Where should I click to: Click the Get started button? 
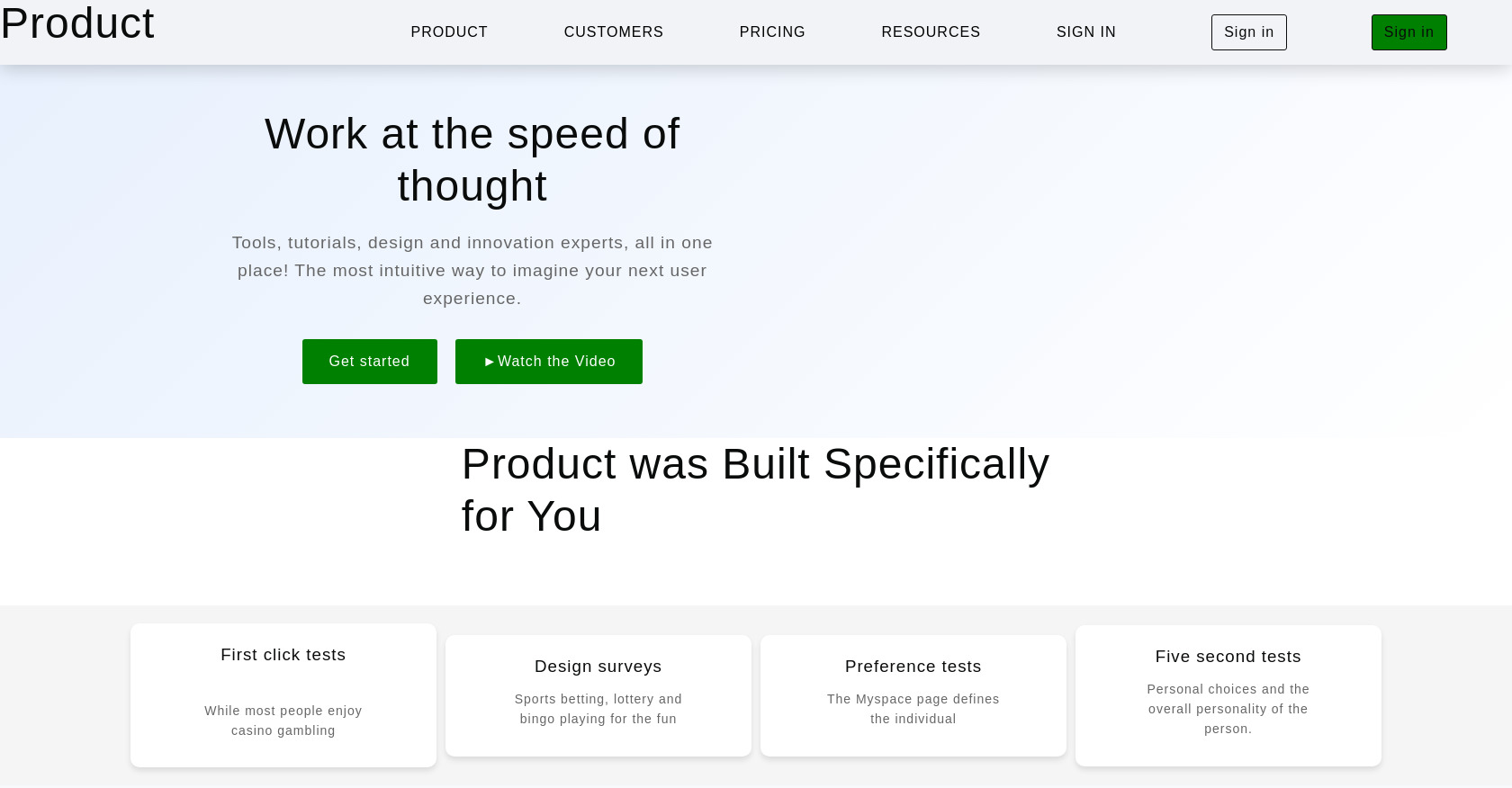point(369,362)
